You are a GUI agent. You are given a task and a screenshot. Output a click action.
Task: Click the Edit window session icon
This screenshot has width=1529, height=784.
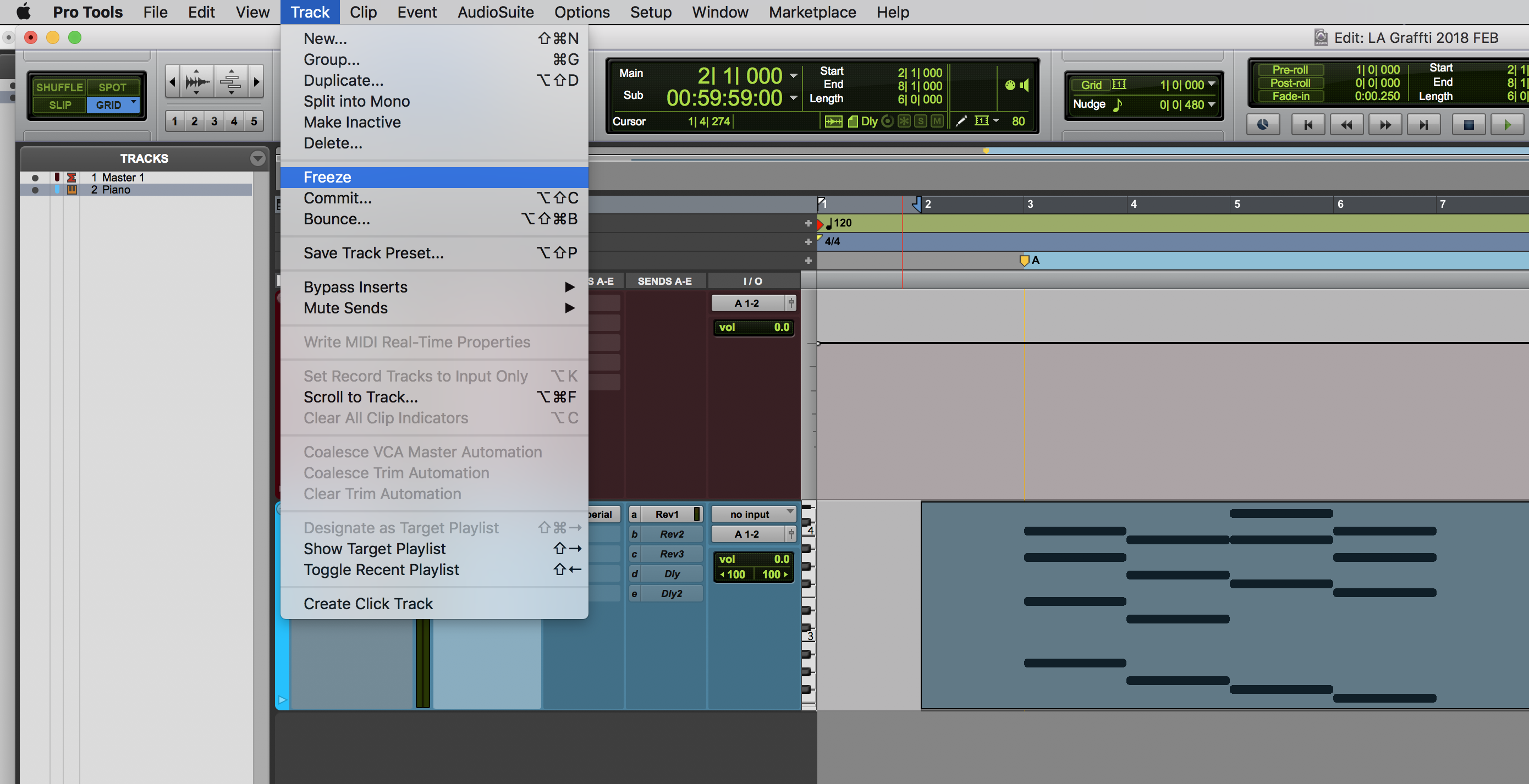tap(1321, 37)
